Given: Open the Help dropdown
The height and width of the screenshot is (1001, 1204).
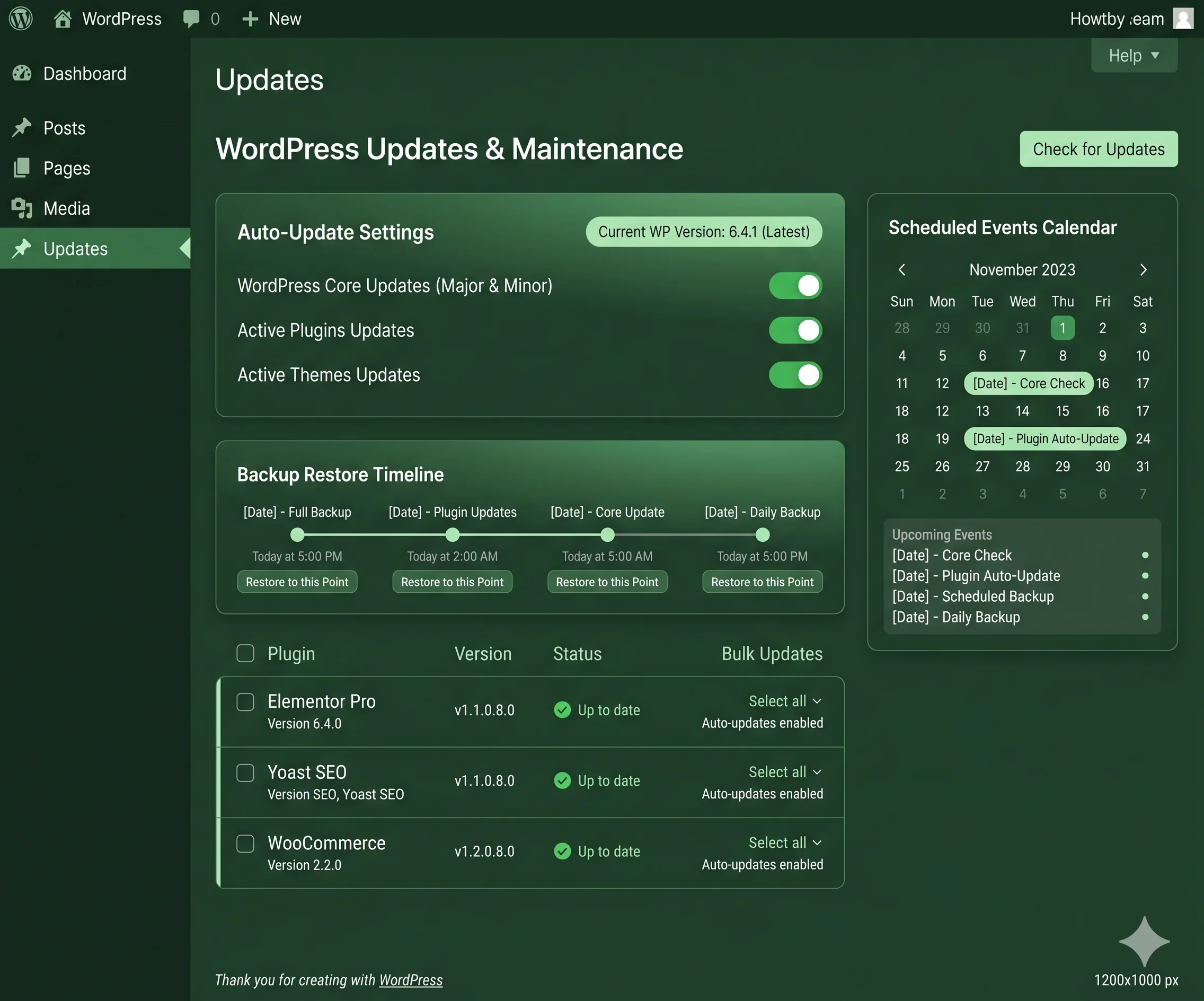Looking at the screenshot, I should [1134, 56].
